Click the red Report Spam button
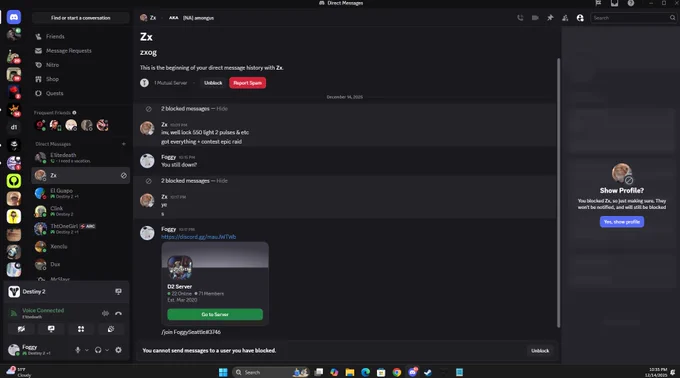Viewport: 680px width, 378px height. tap(248, 83)
